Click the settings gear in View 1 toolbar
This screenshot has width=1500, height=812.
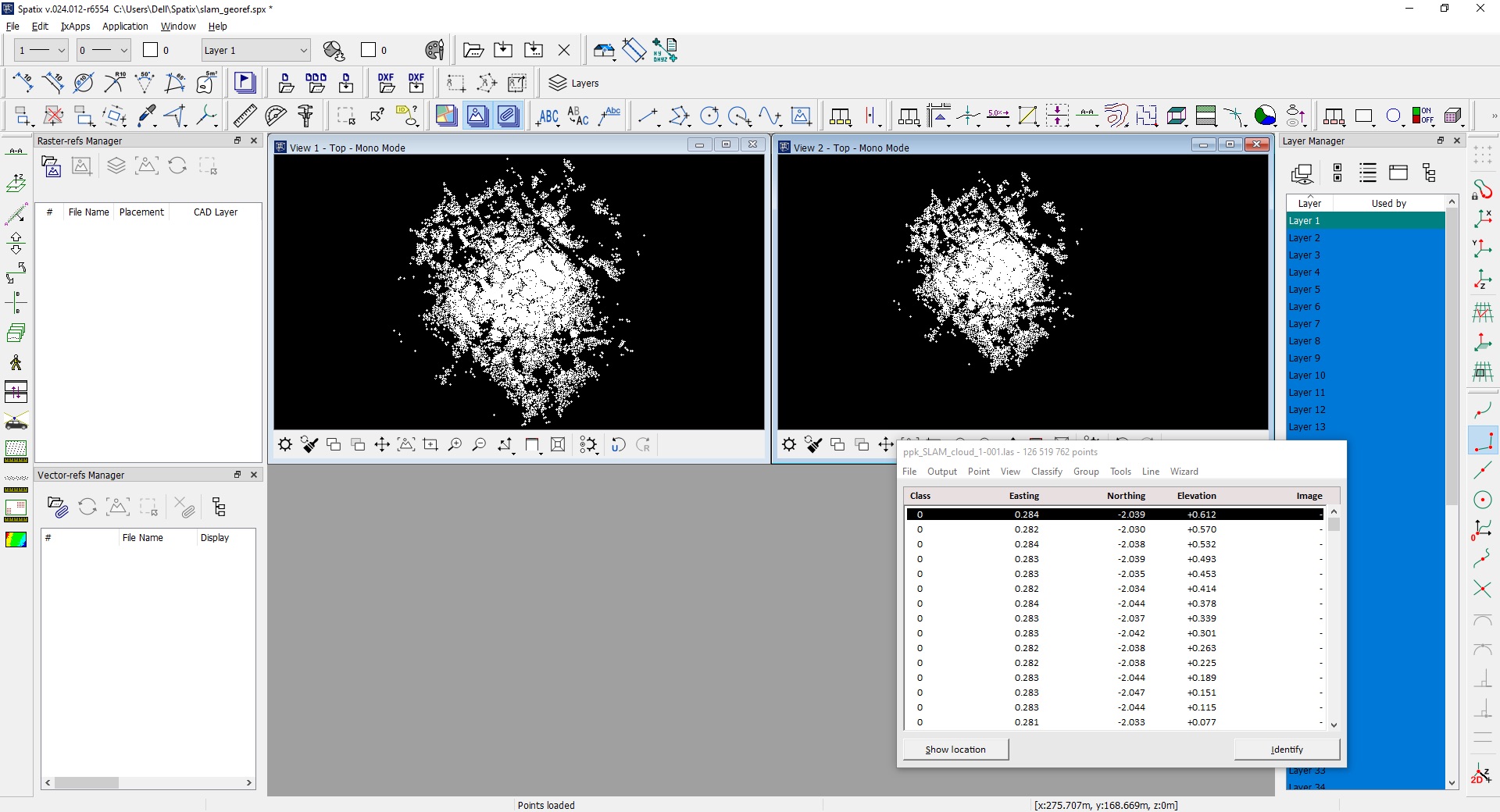click(284, 445)
